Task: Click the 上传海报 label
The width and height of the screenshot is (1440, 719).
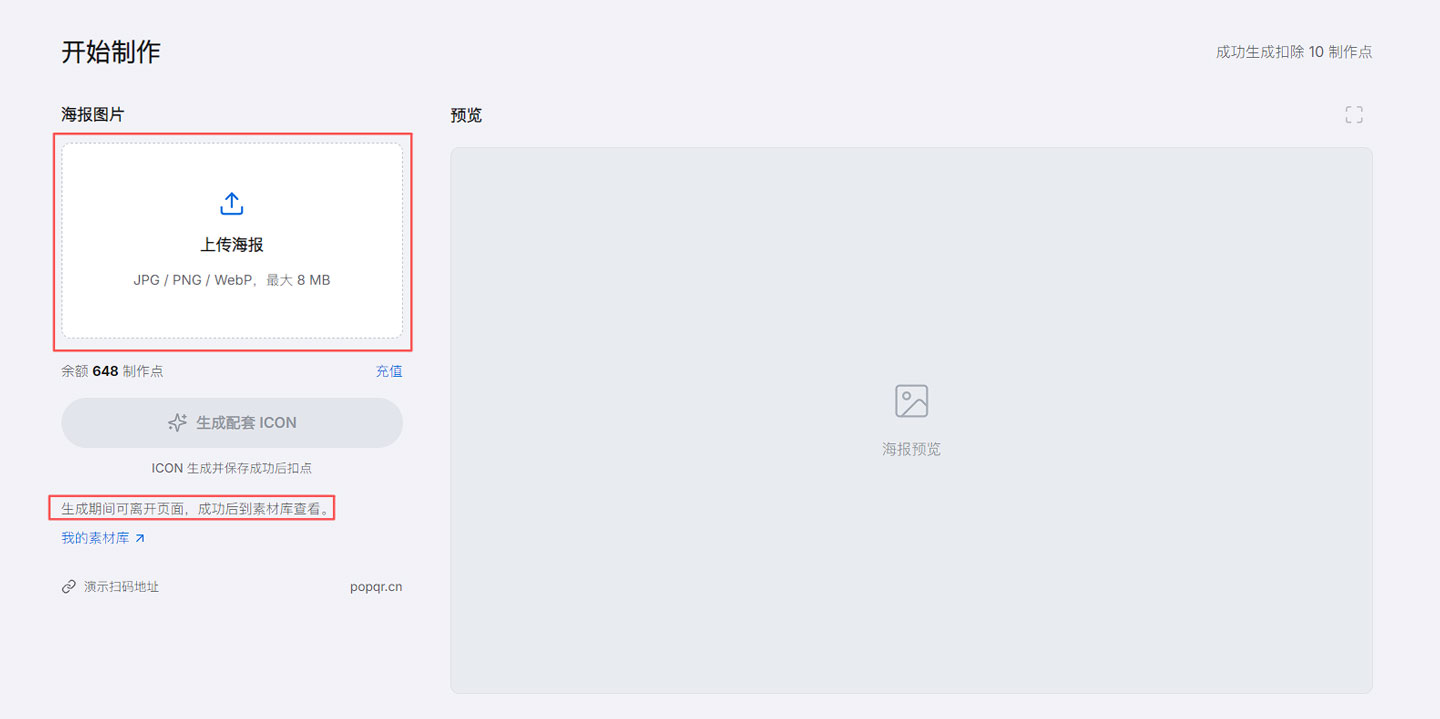Action: (232, 245)
